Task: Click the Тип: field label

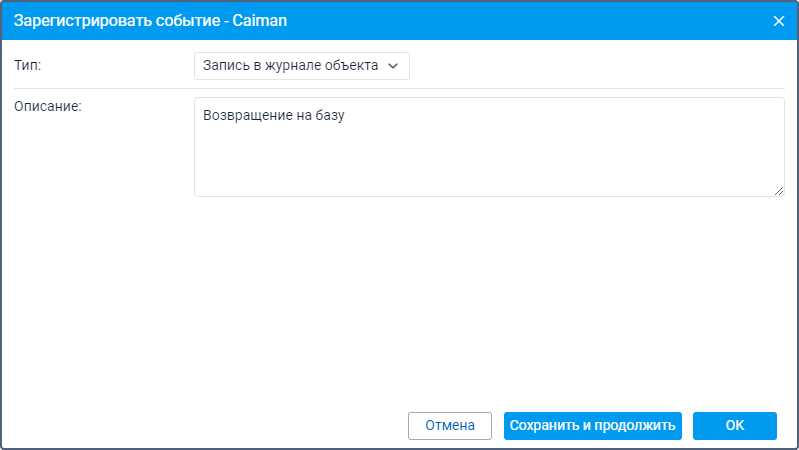Action: [x=28, y=65]
